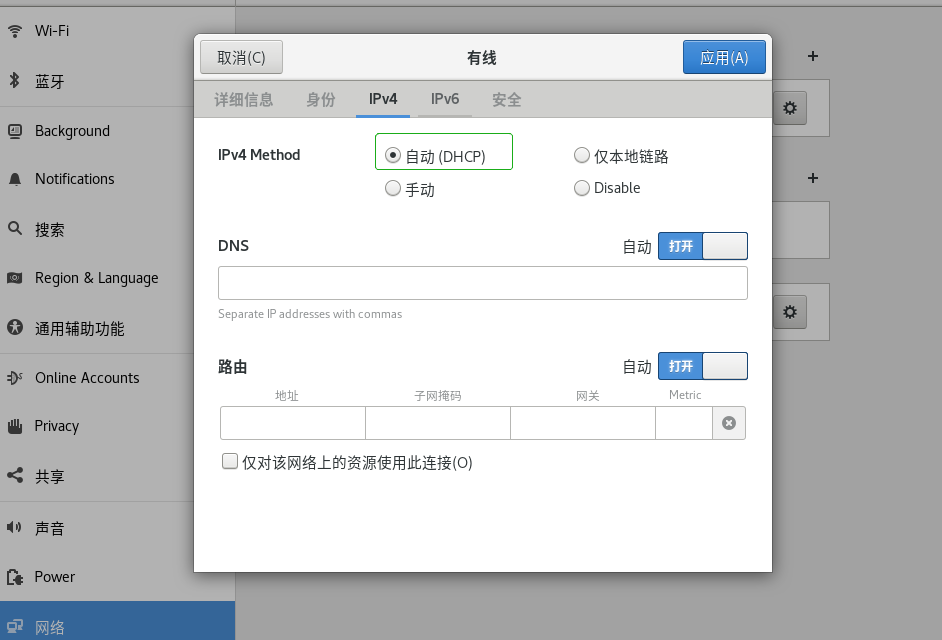
Task: Click the Region & Language flag icon
Action: 15,278
